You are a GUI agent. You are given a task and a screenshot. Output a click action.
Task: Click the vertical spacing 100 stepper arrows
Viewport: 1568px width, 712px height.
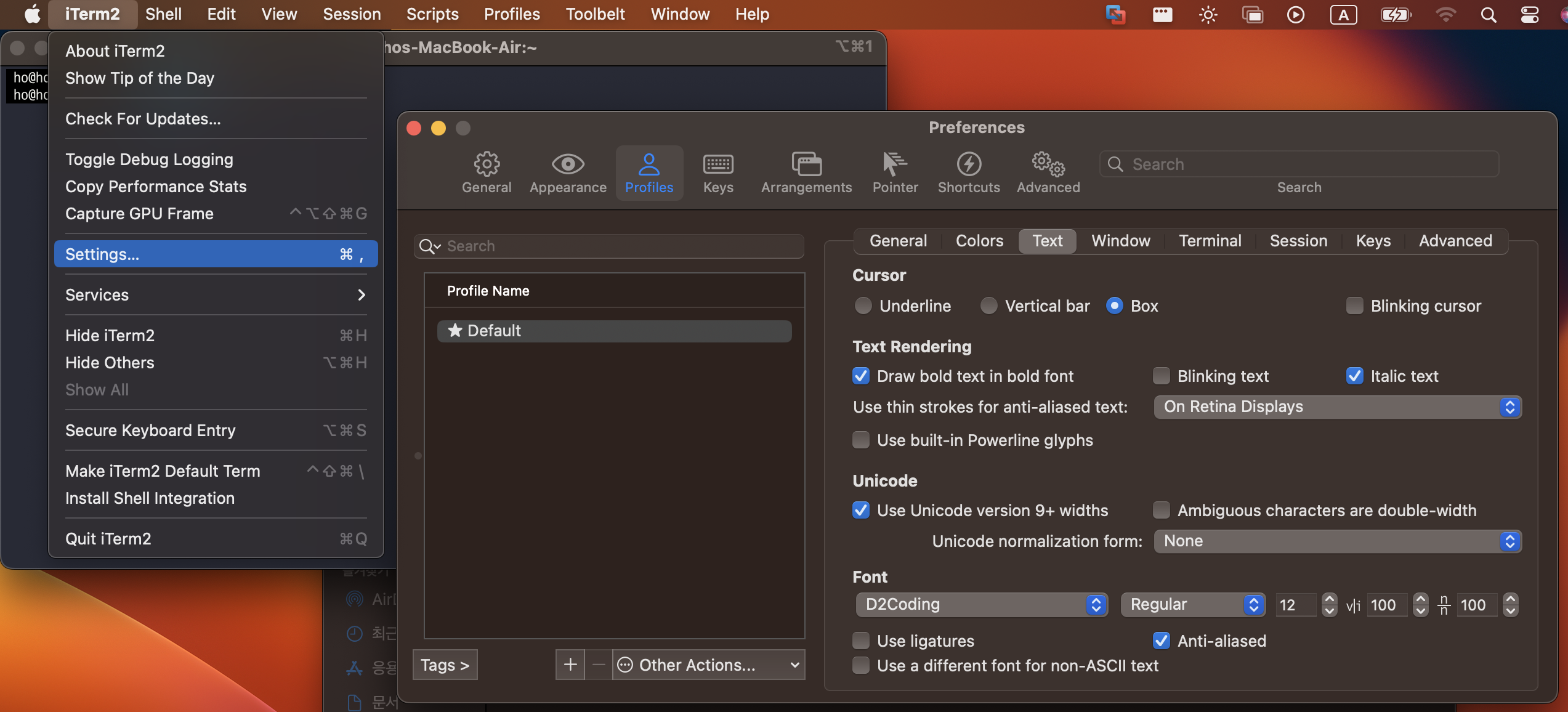(1509, 605)
